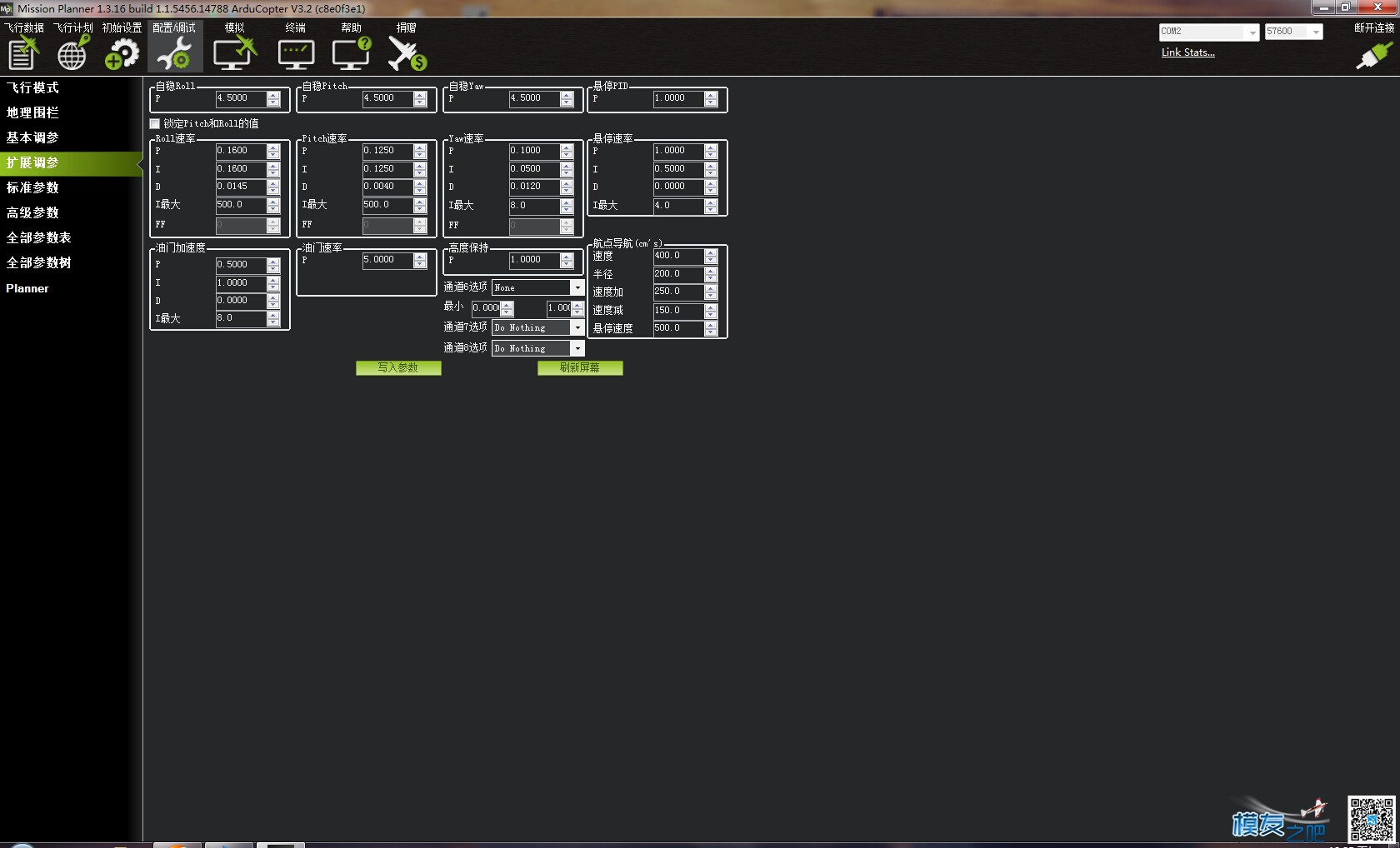Click 通道6 max value 1.000 field
Image resolution: width=1400 pixels, height=848 pixels.
tap(559, 308)
